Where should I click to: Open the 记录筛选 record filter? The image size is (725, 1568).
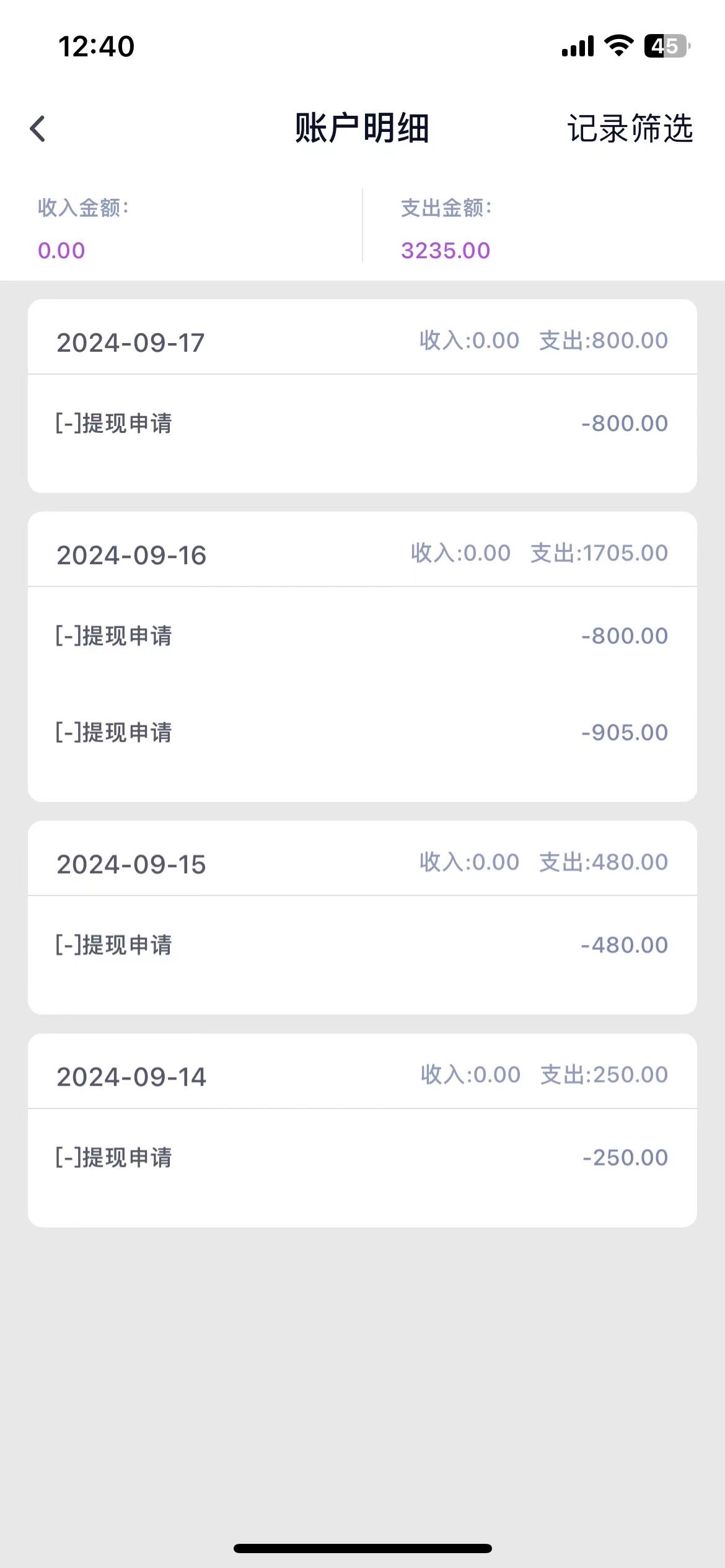click(x=630, y=129)
